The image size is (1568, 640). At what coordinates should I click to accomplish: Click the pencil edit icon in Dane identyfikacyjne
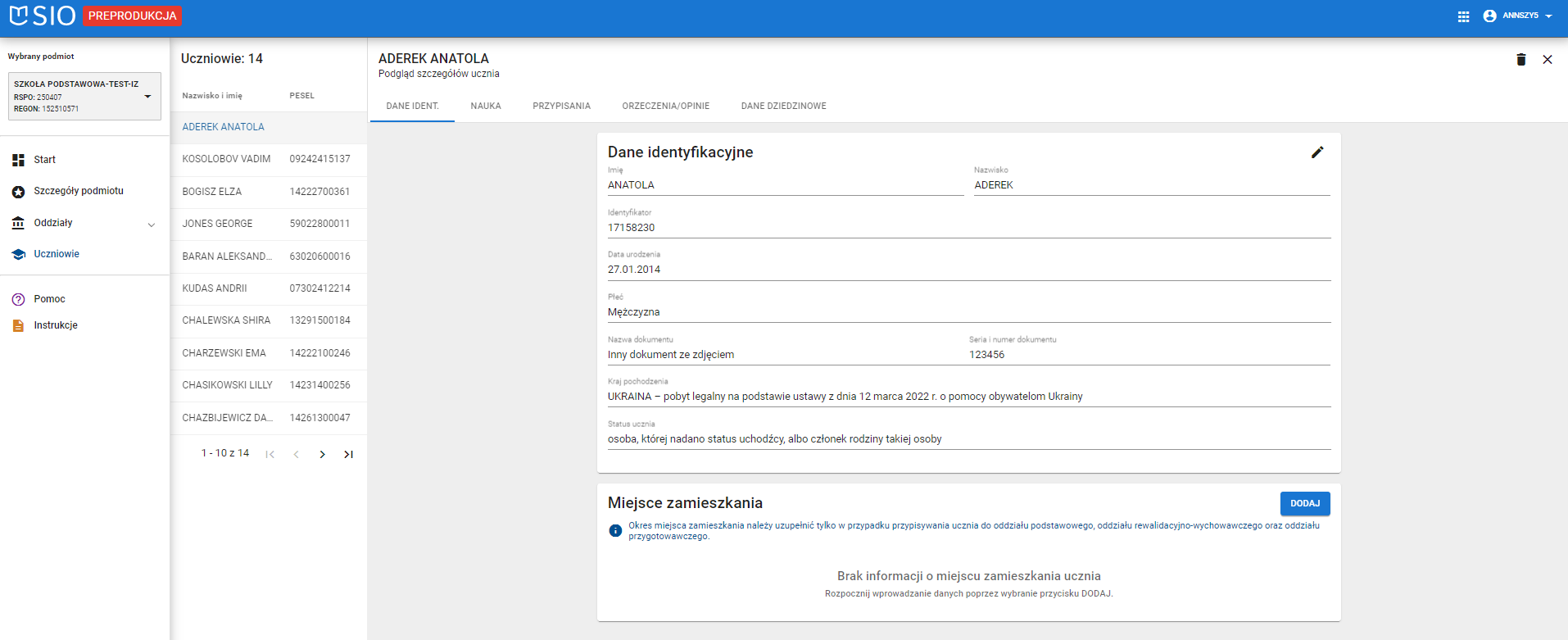coord(1317,152)
